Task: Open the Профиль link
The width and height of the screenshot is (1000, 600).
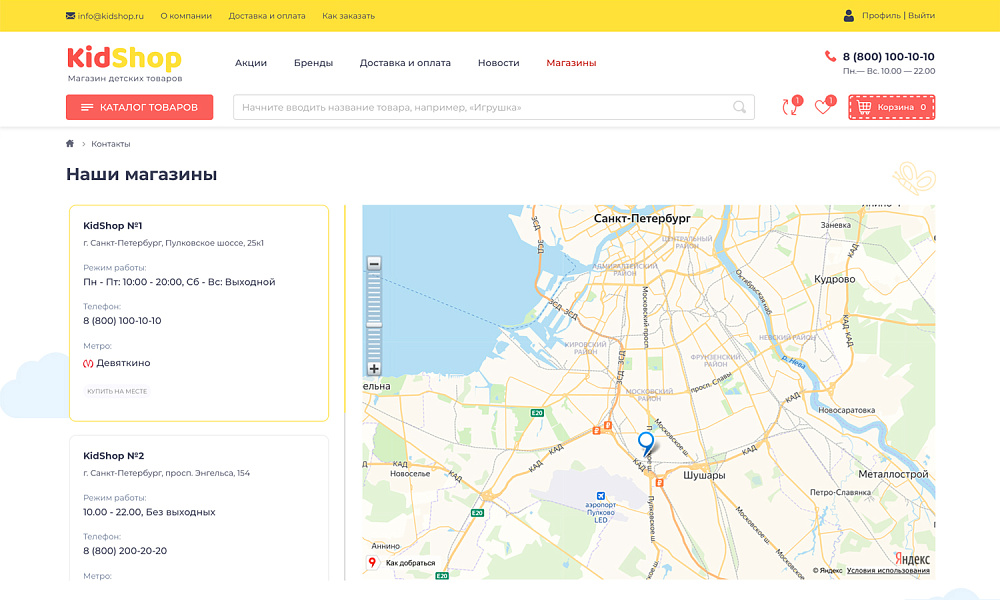Action: 880,16
